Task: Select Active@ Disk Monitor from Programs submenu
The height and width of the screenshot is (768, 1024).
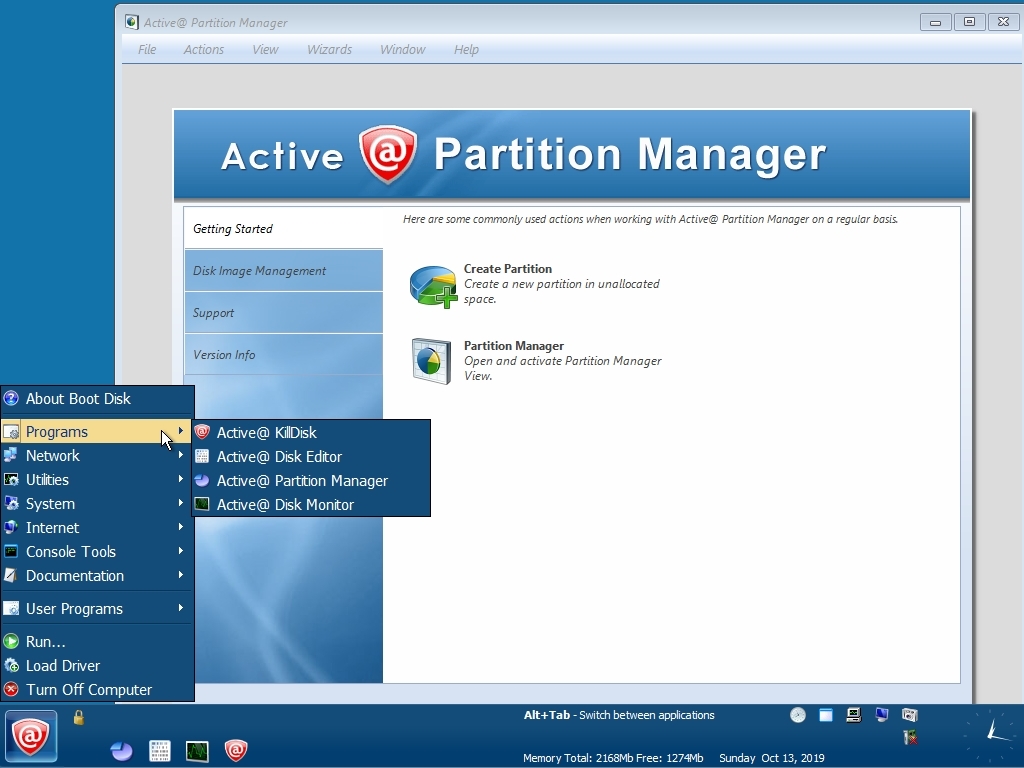Action: click(285, 505)
